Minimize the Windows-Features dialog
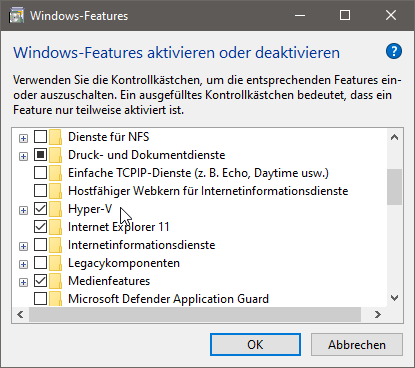The width and height of the screenshot is (415, 368). (x=300, y=15)
